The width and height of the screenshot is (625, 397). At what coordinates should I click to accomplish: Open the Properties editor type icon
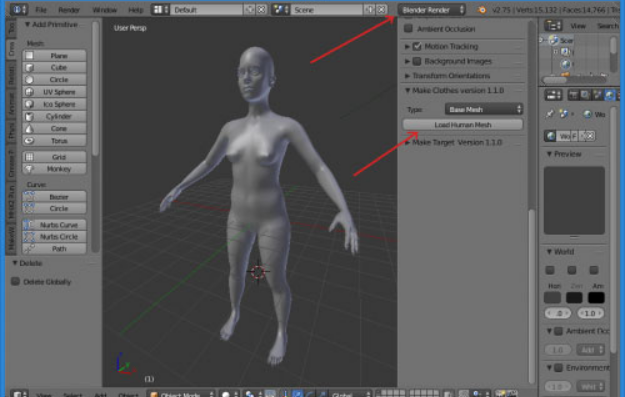(x=553, y=95)
